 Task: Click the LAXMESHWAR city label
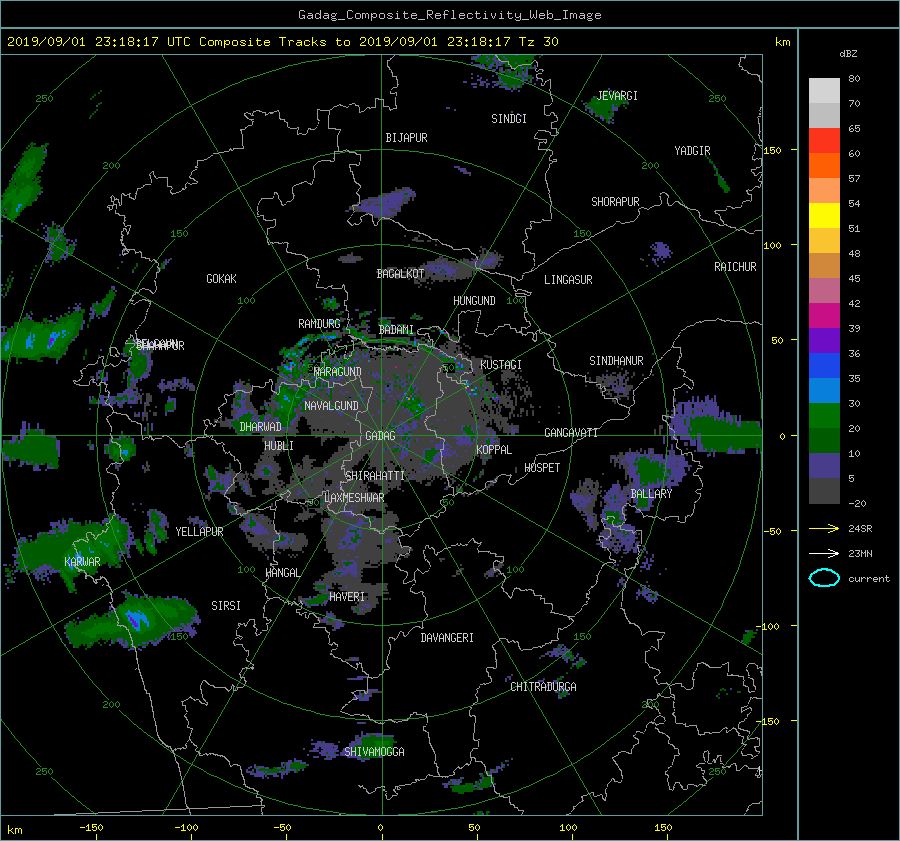354,498
